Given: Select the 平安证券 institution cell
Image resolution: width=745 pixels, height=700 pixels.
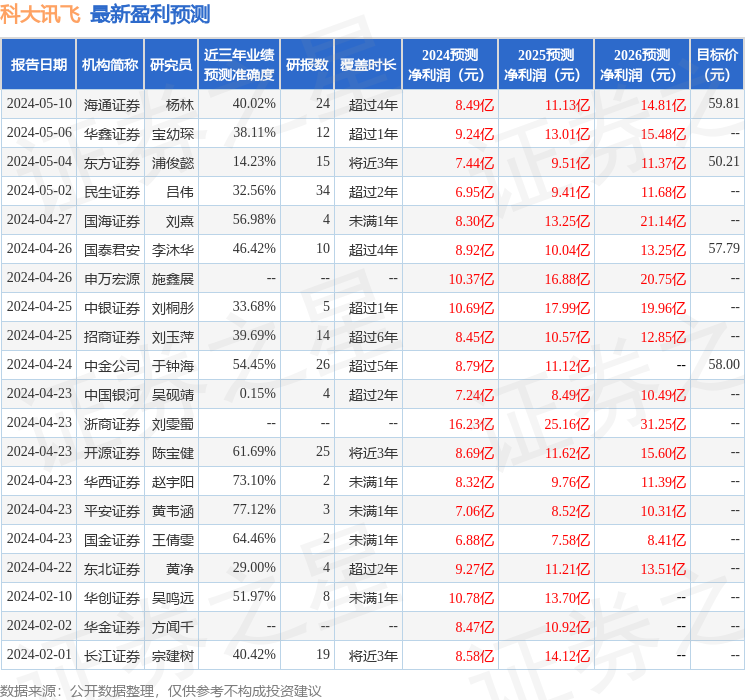Looking at the screenshot, I should [x=112, y=510].
